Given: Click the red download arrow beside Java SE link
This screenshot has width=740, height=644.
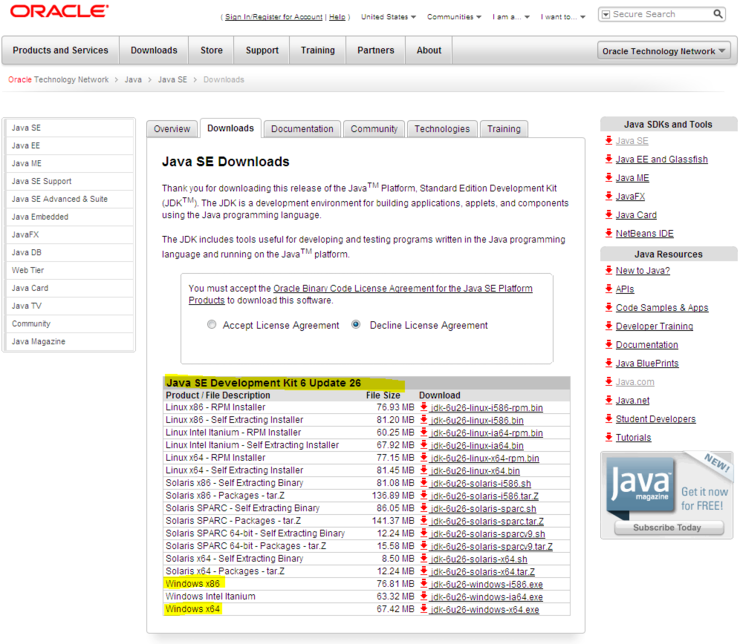Looking at the screenshot, I should 609,140.
